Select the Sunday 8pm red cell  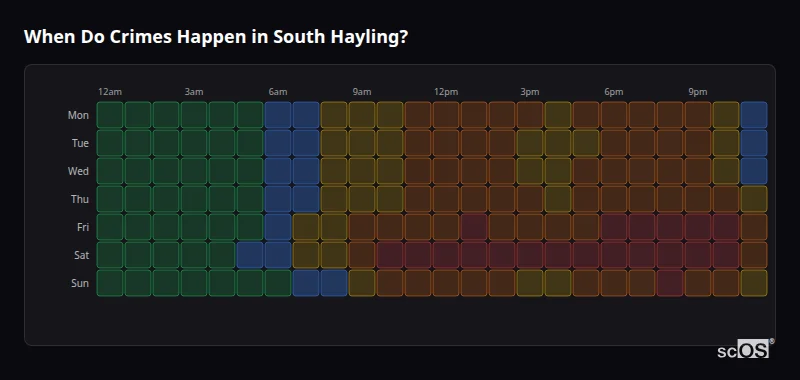click(x=670, y=283)
